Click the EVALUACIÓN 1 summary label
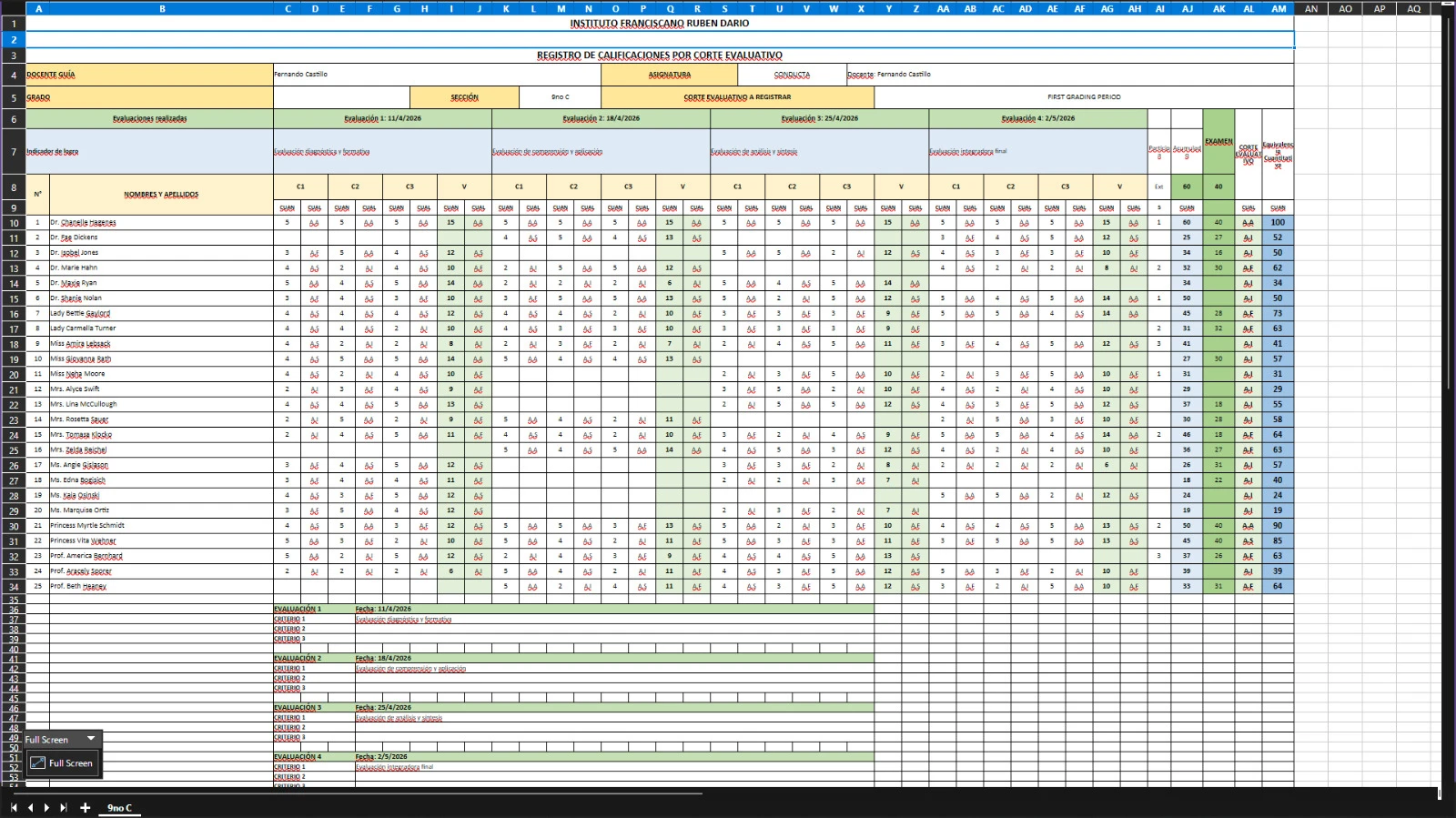Viewport: 1456px width, 818px height. click(x=314, y=609)
